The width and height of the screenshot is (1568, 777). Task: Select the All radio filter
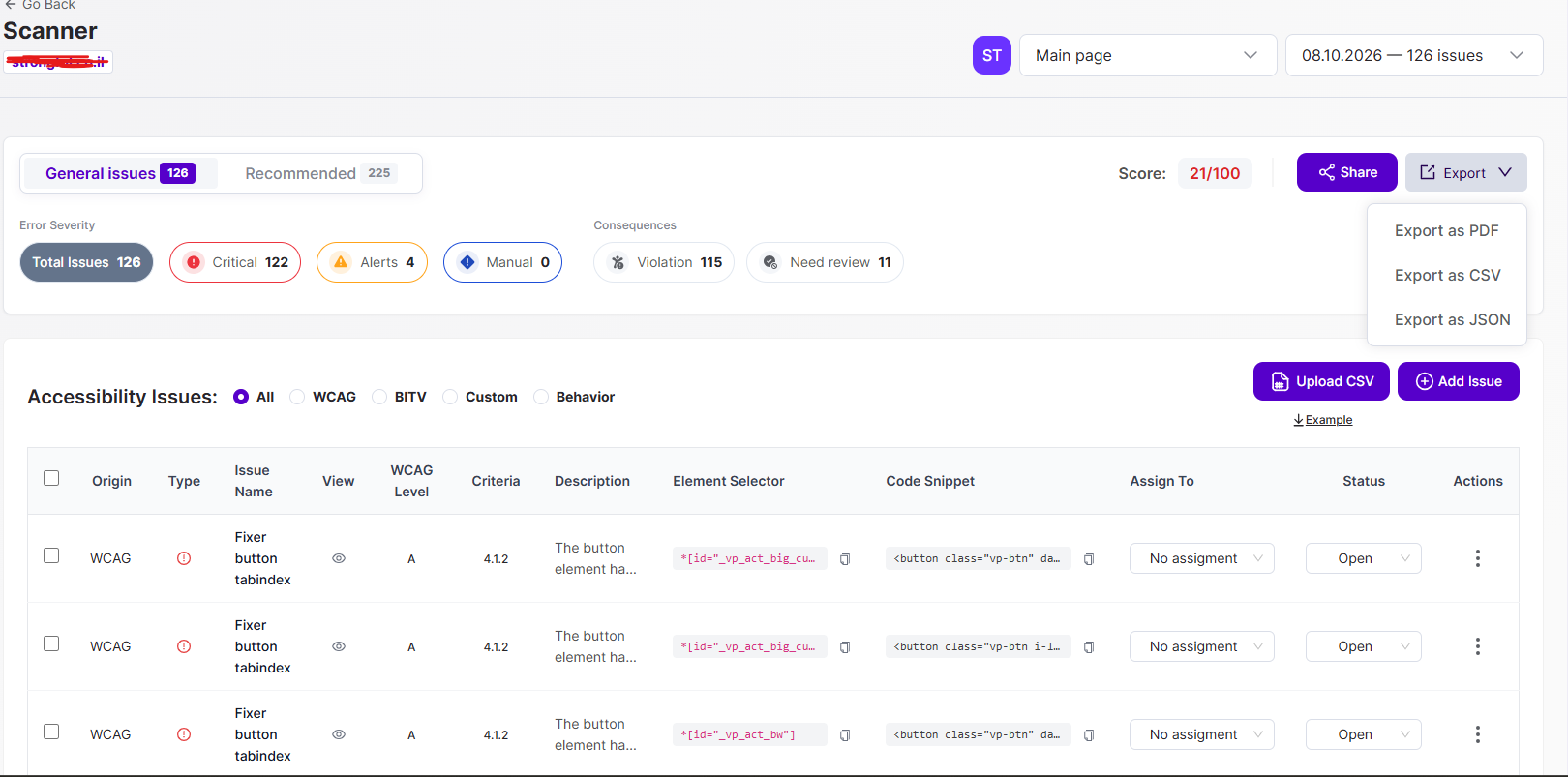[x=241, y=397]
